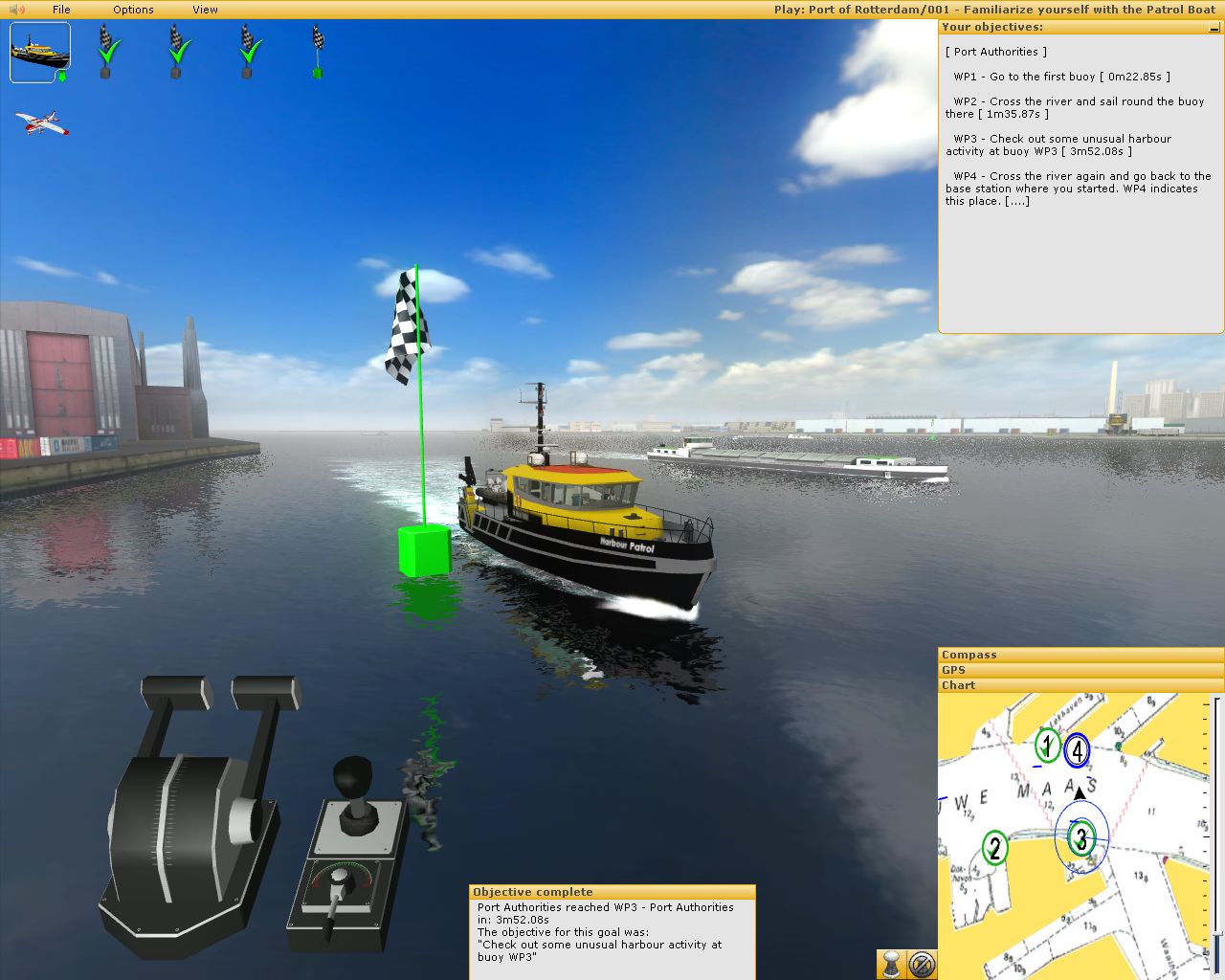1225x980 pixels.
Task: Click the second completed waypoint flag icon
Action: [177, 52]
